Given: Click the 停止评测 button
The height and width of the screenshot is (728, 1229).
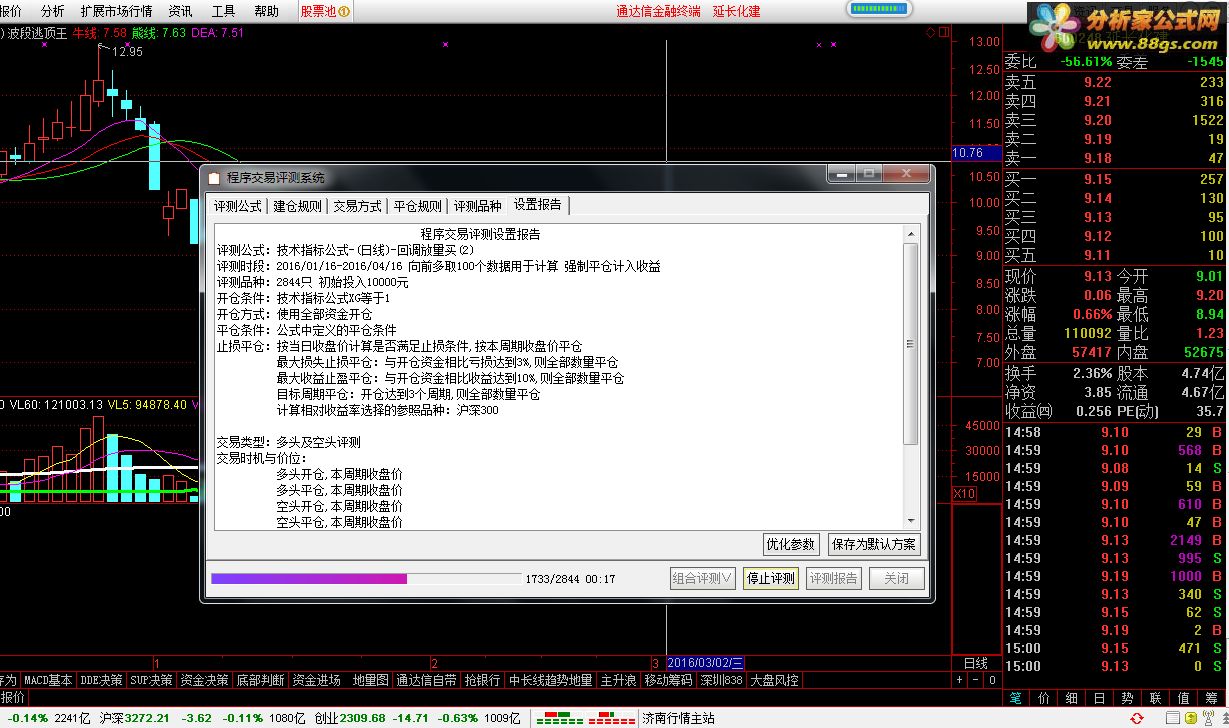Looking at the screenshot, I should point(770,578).
